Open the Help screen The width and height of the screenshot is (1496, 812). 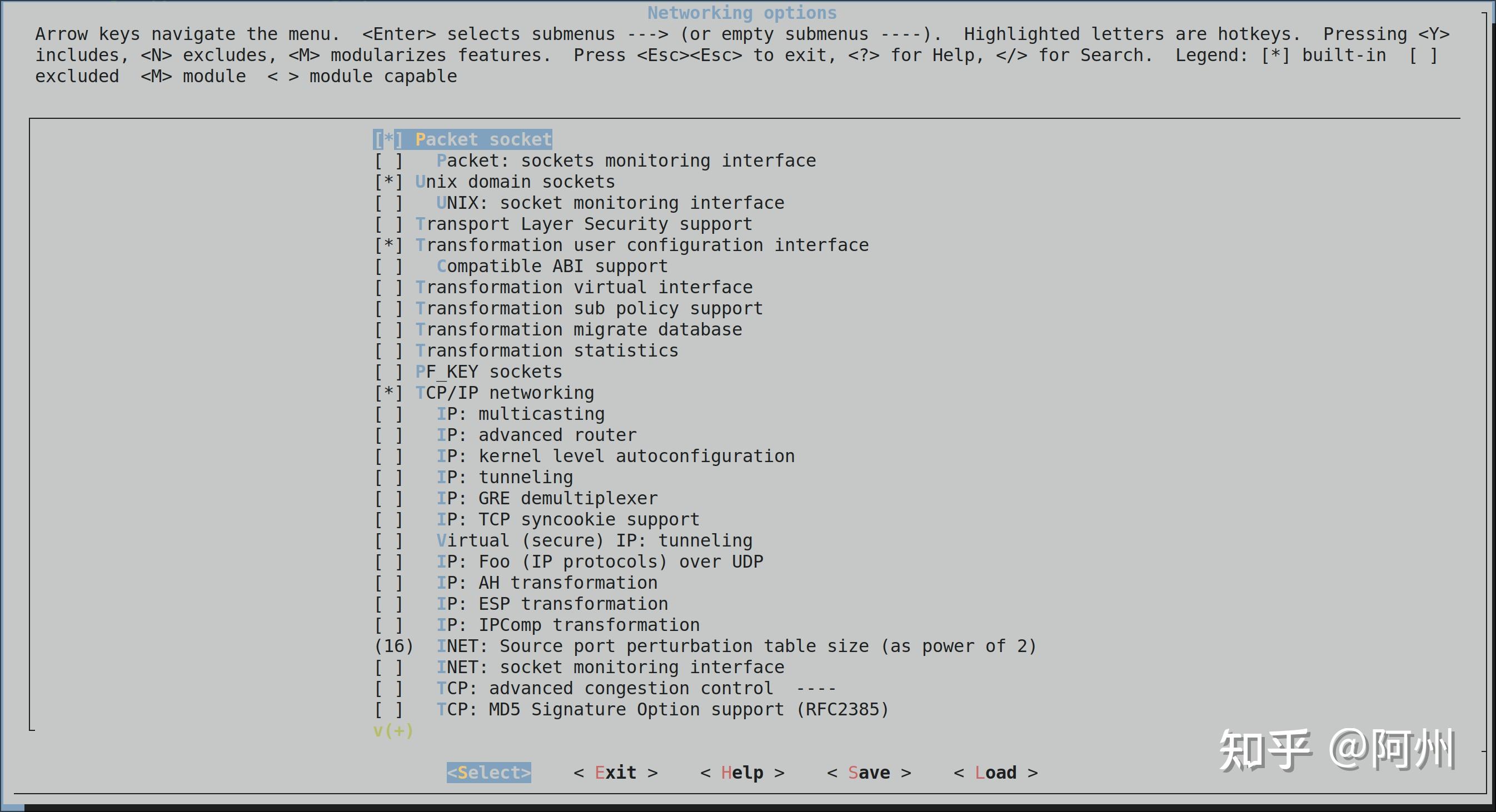click(744, 772)
